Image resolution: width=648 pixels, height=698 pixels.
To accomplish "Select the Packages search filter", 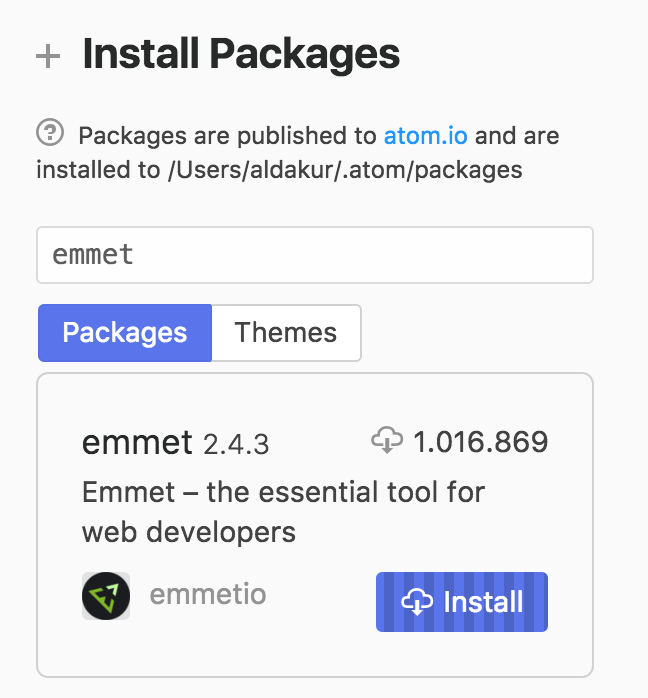I will pos(125,333).
